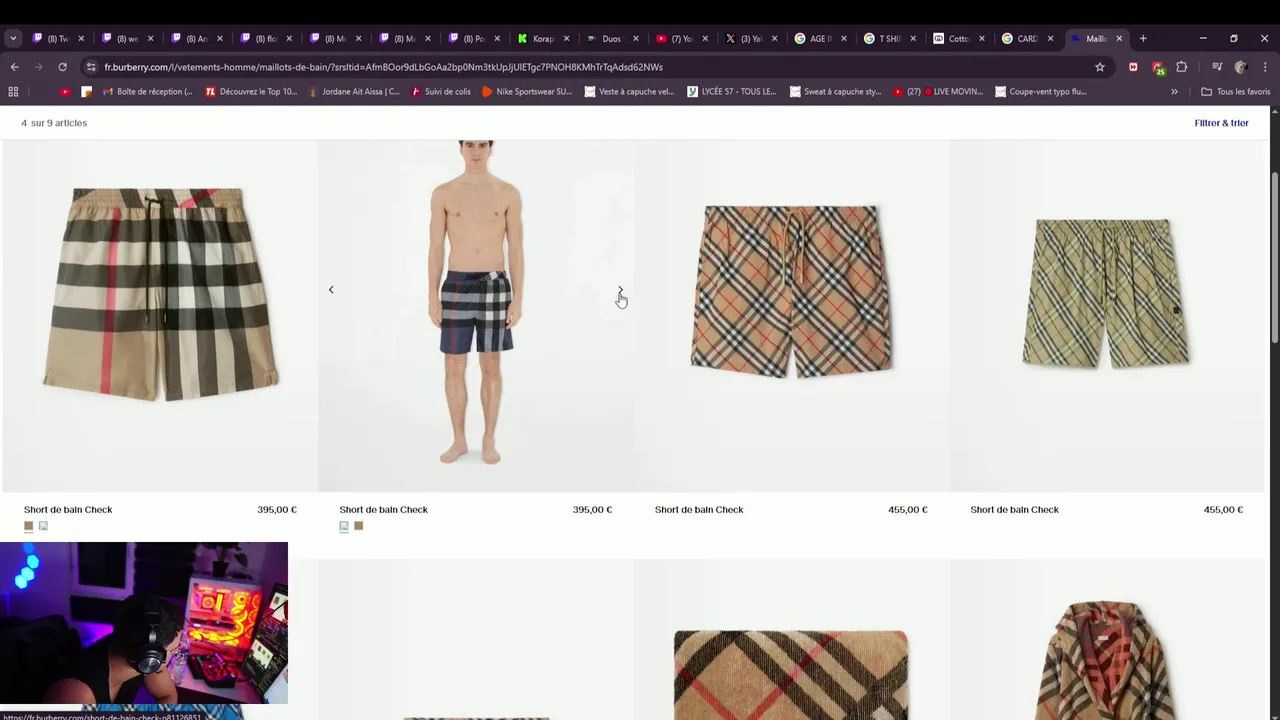The image size is (1280, 720).
Task: Close the Duos tab
Action: tap(635, 39)
